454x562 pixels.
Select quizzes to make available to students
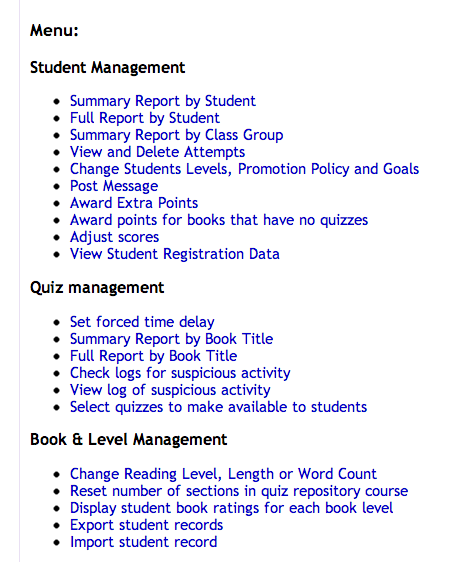click(219, 407)
